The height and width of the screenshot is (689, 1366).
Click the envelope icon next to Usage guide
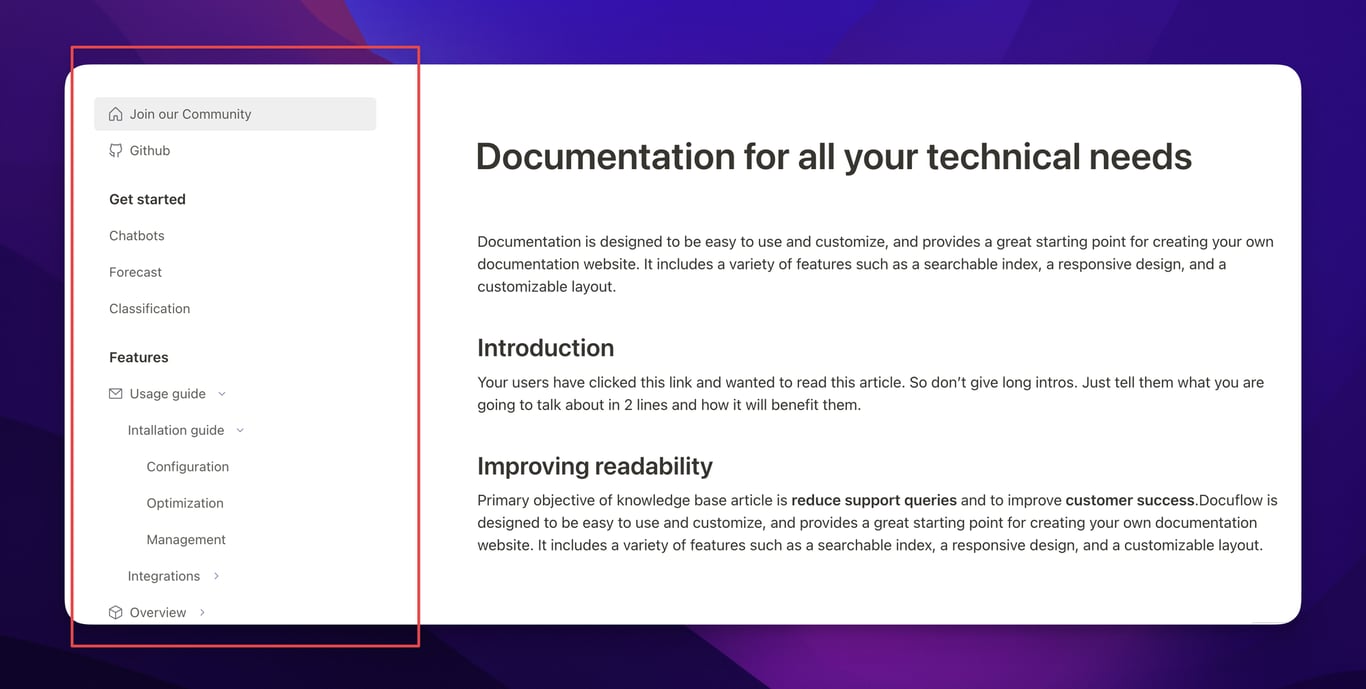point(116,394)
